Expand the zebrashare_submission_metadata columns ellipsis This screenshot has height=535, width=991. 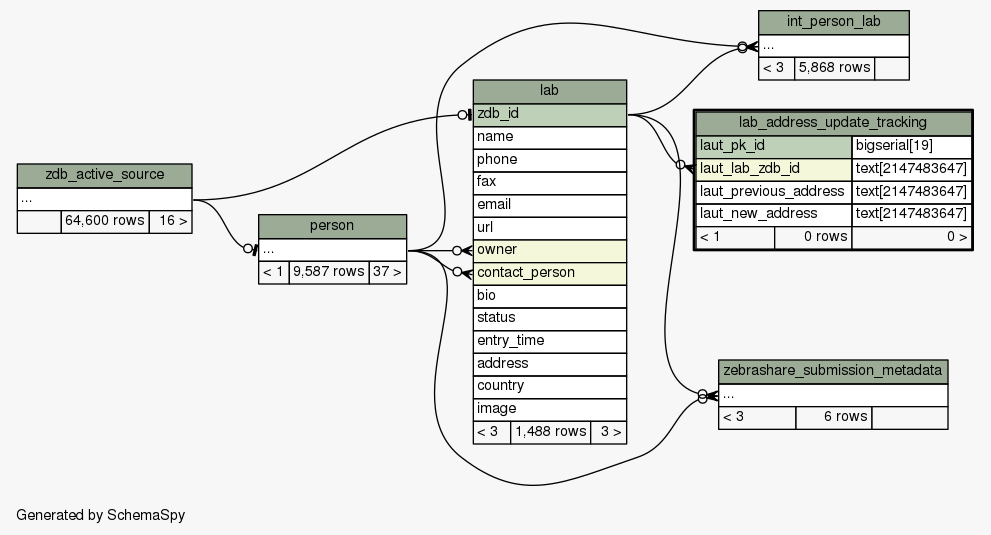(832, 395)
